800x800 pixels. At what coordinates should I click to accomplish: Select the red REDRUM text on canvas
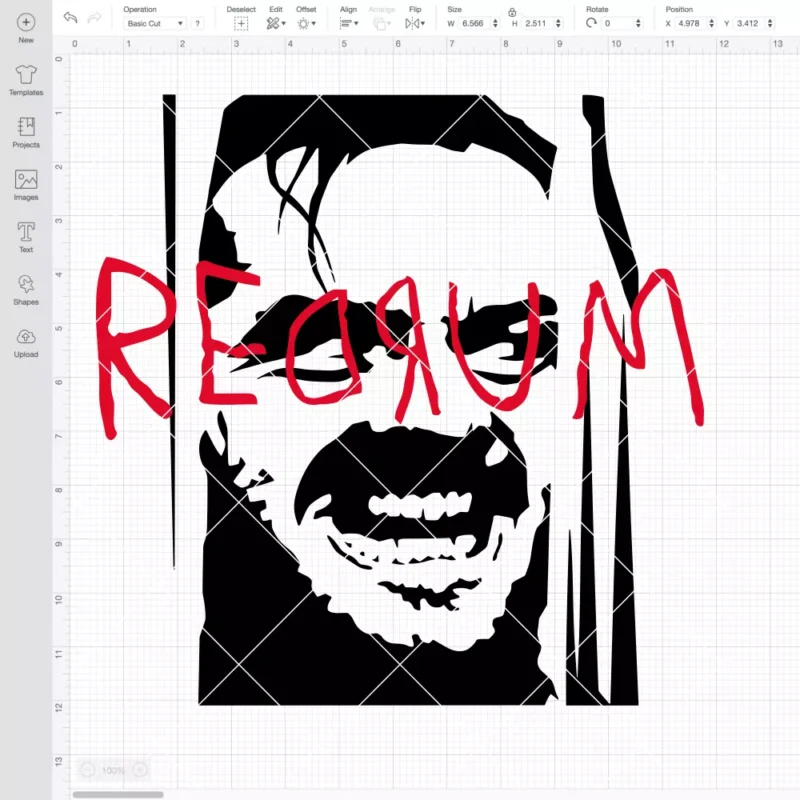399,348
